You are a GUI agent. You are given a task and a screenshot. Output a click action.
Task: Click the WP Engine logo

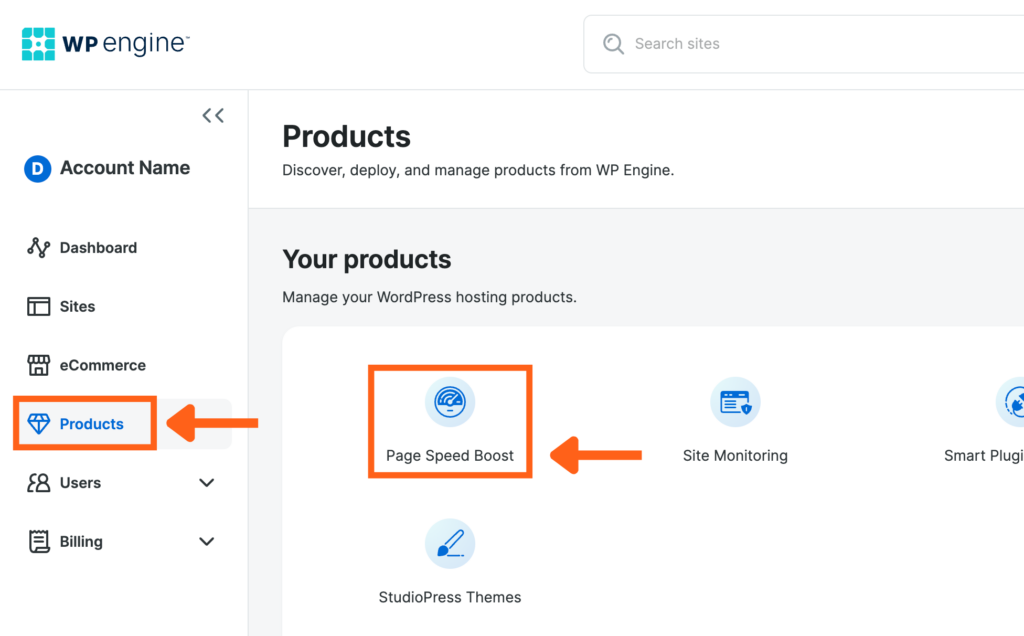[104, 43]
